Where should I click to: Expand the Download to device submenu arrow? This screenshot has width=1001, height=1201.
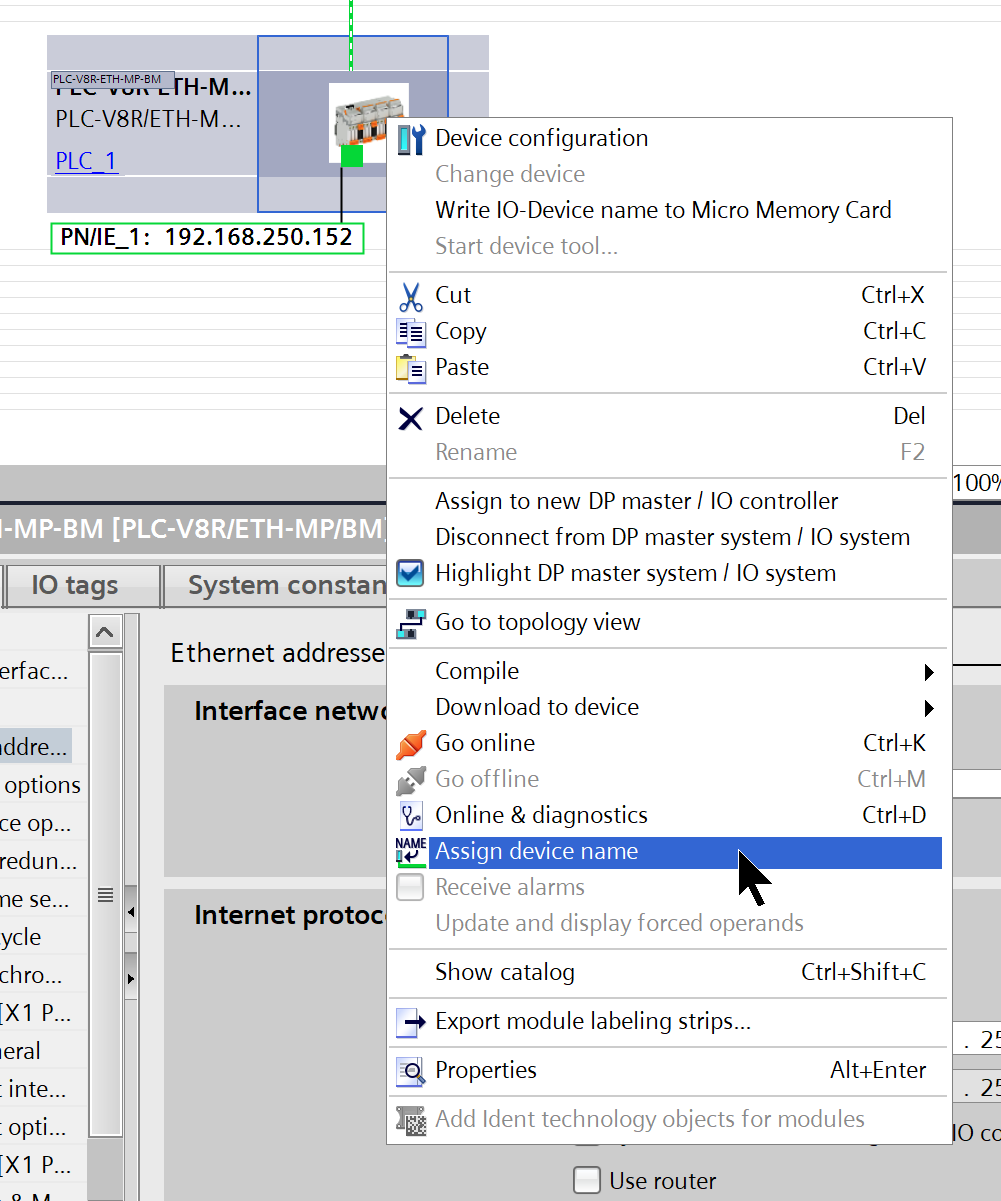pos(929,708)
